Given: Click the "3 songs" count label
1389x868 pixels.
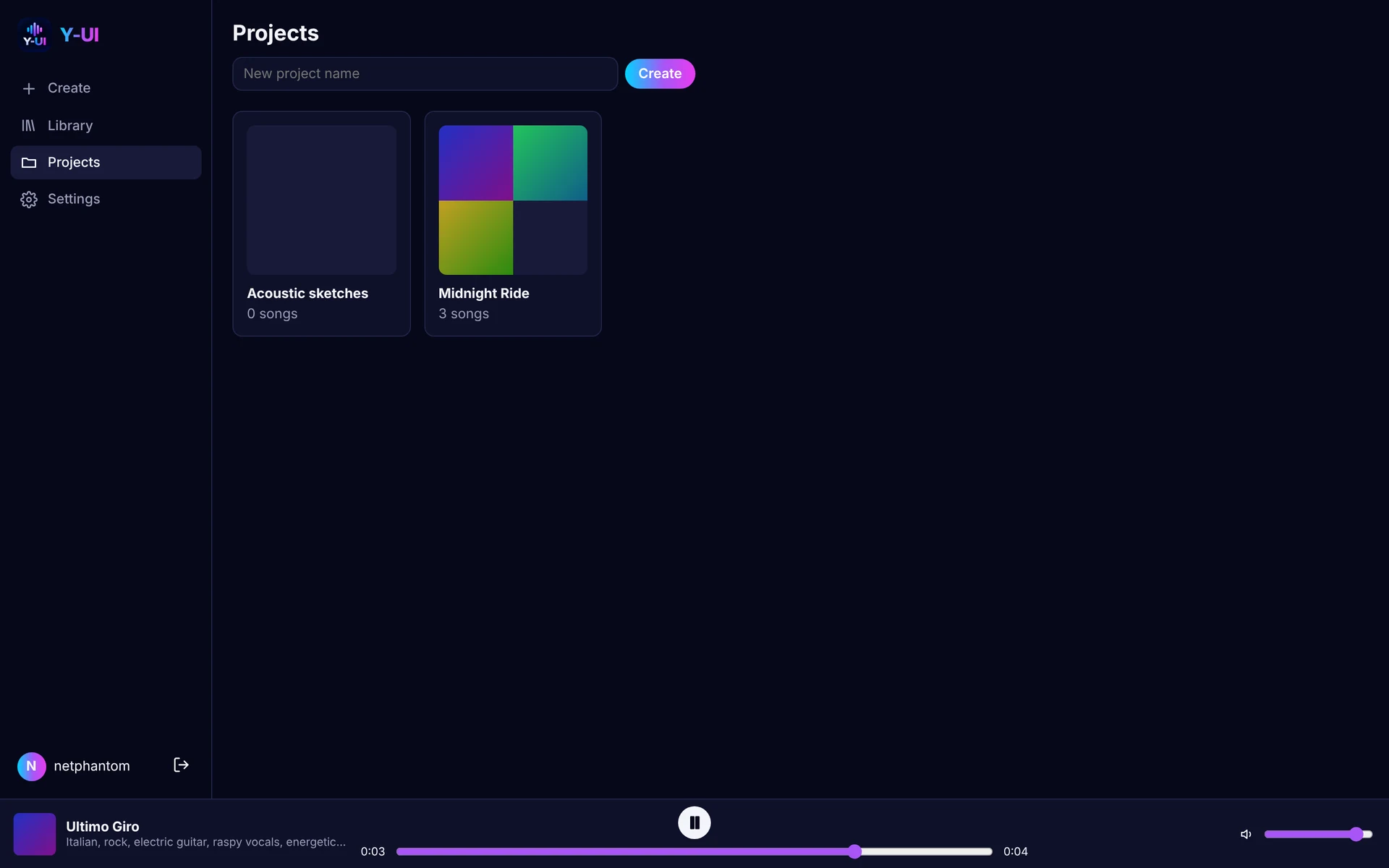Looking at the screenshot, I should click(464, 314).
